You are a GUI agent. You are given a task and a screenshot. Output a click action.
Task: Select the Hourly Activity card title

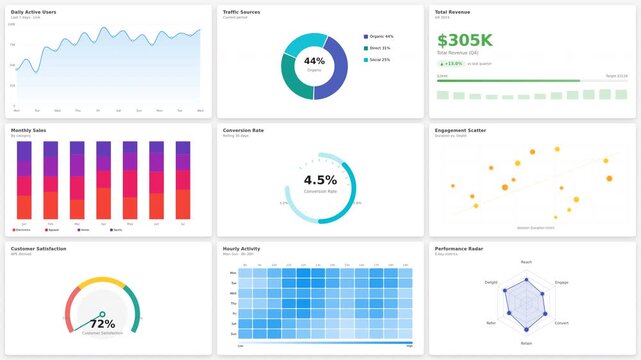tap(241, 248)
